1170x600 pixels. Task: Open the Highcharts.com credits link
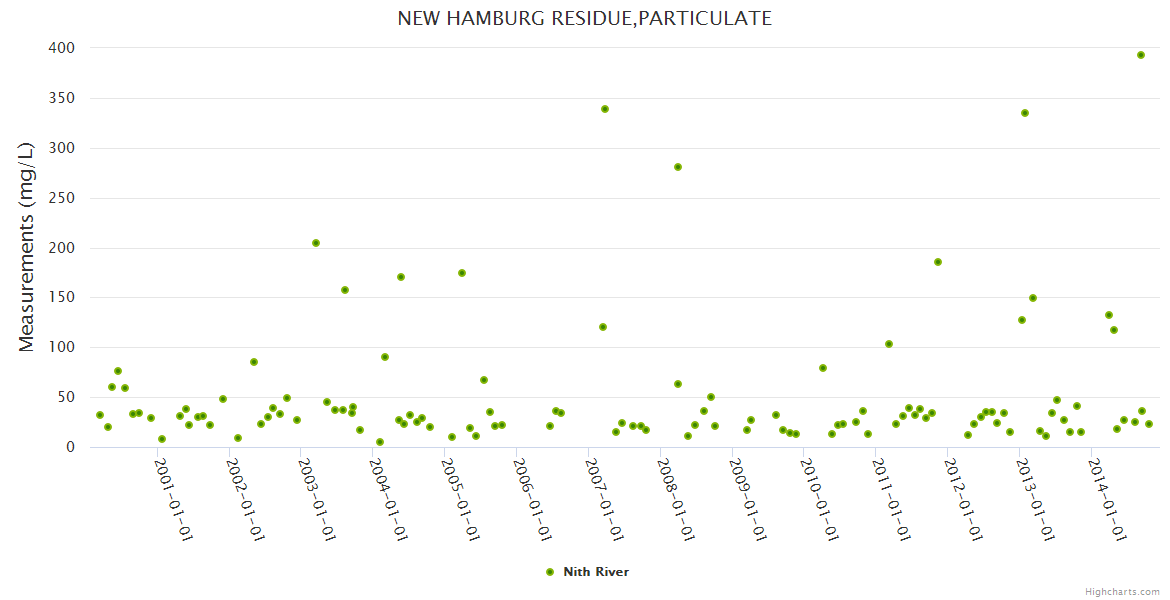(x=1122, y=591)
